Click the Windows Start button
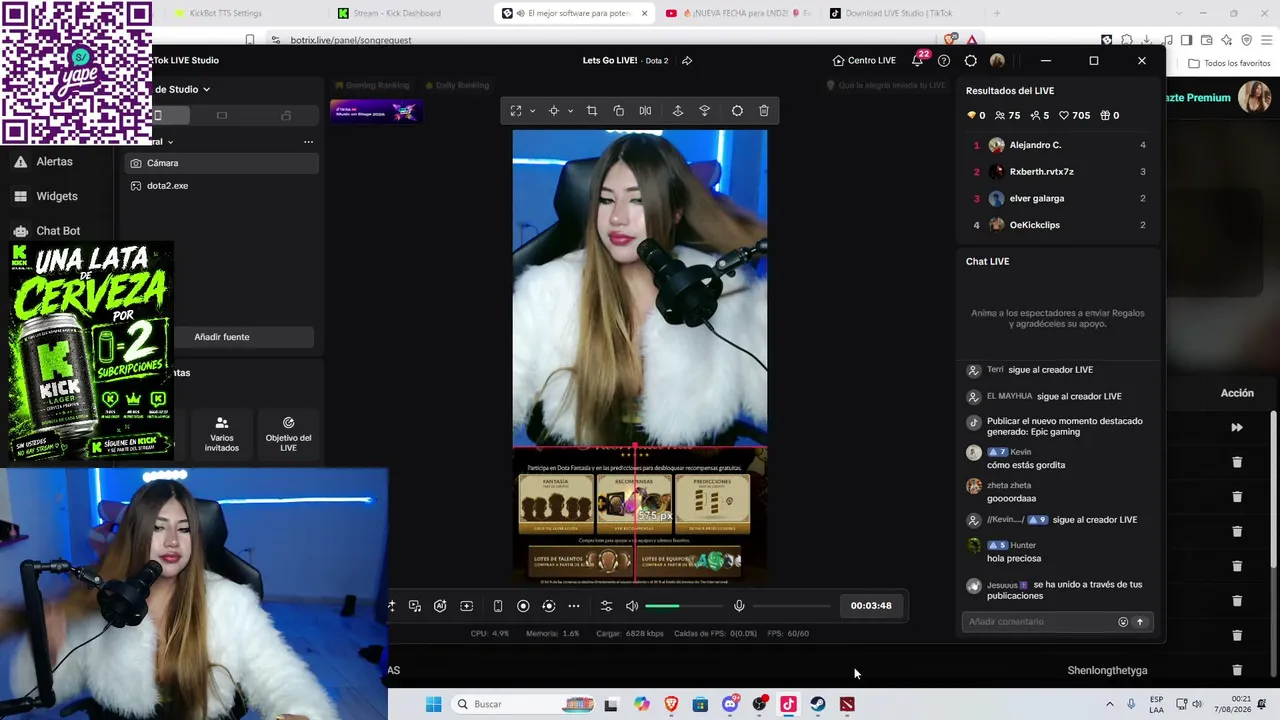The image size is (1280, 720). pyautogui.click(x=433, y=704)
